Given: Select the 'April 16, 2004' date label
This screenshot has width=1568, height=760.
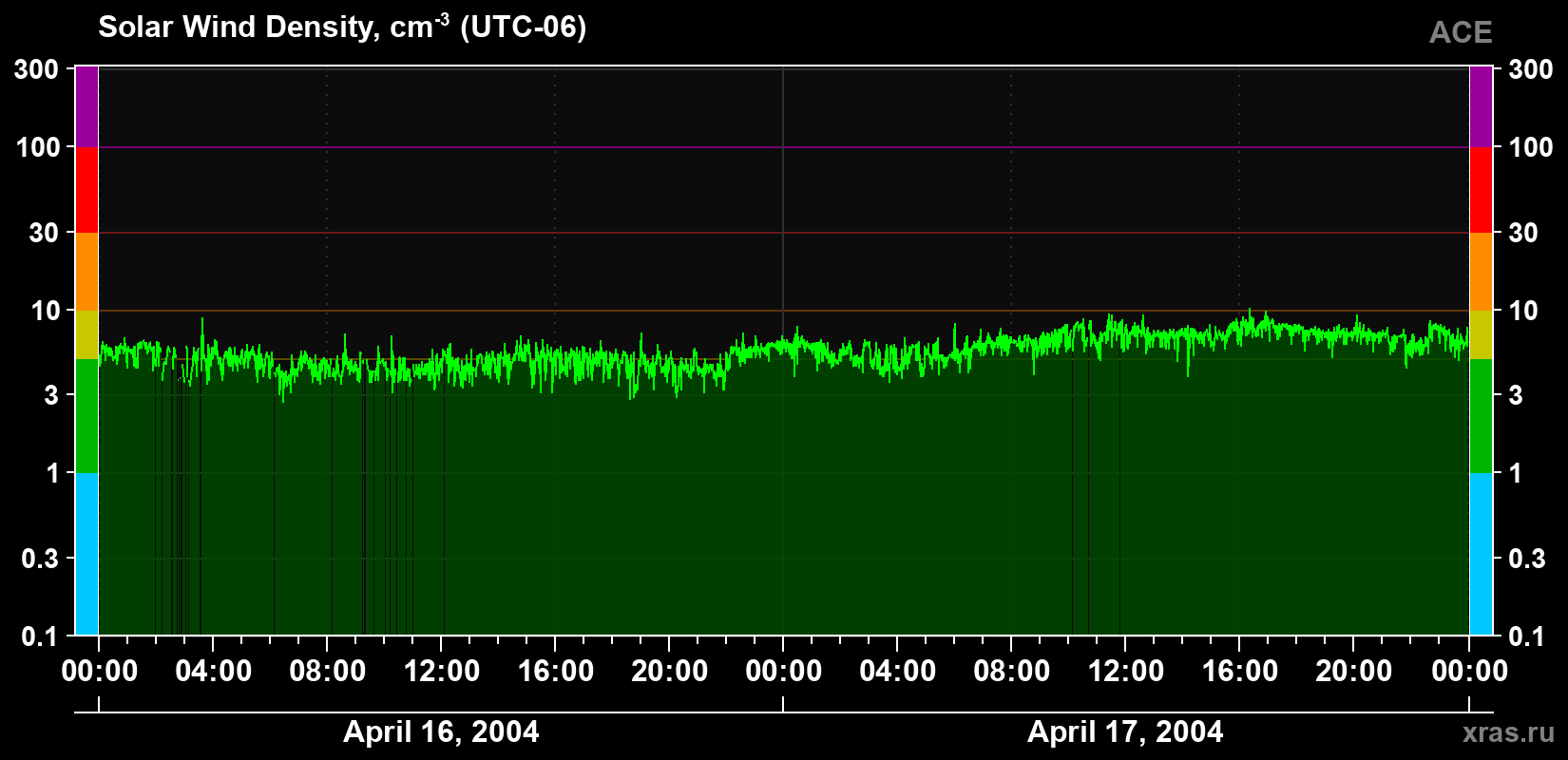Looking at the screenshot, I should pyautogui.click(x=441, y=731).
